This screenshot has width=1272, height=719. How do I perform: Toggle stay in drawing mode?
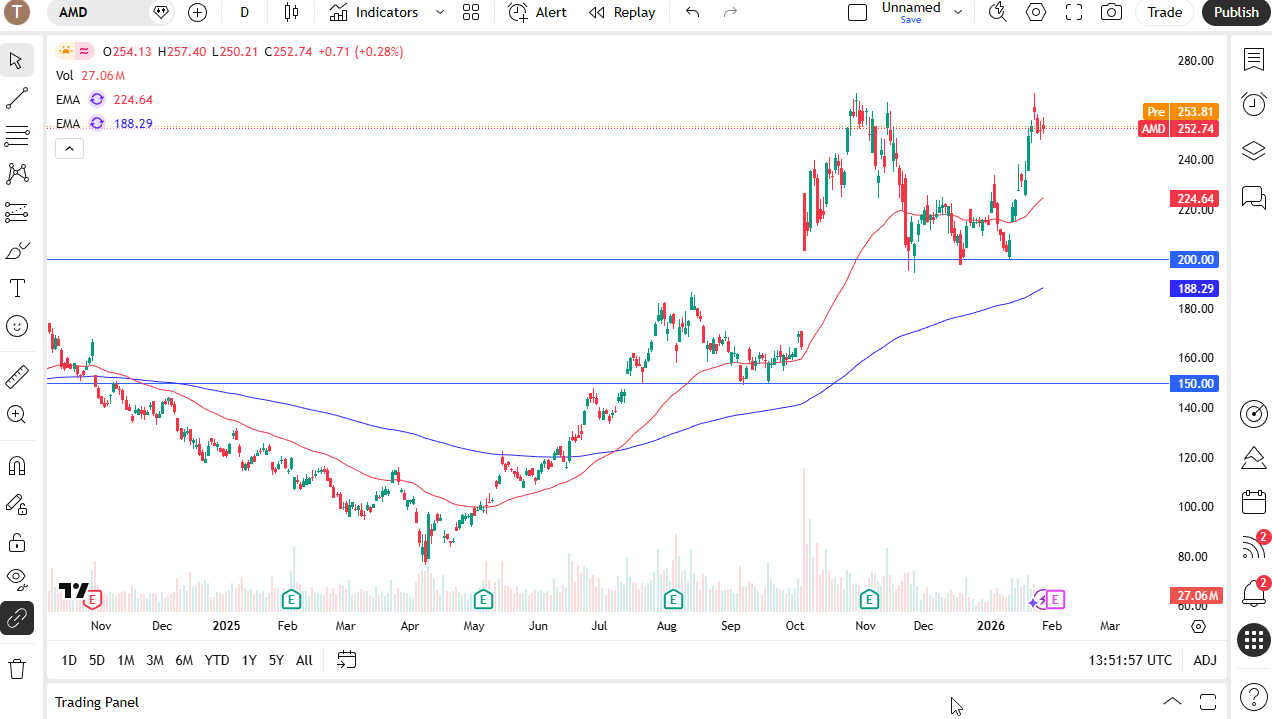tap(17, 504)
